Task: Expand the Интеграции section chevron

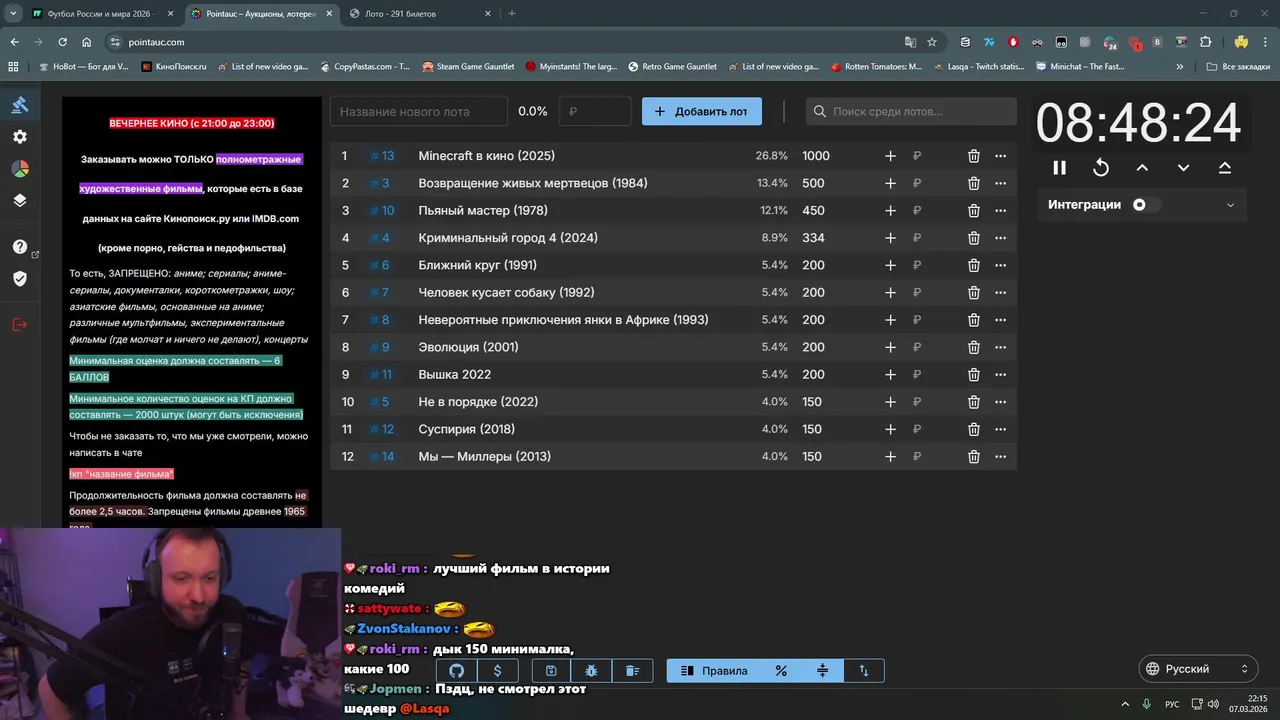Action: [1230, 205]
